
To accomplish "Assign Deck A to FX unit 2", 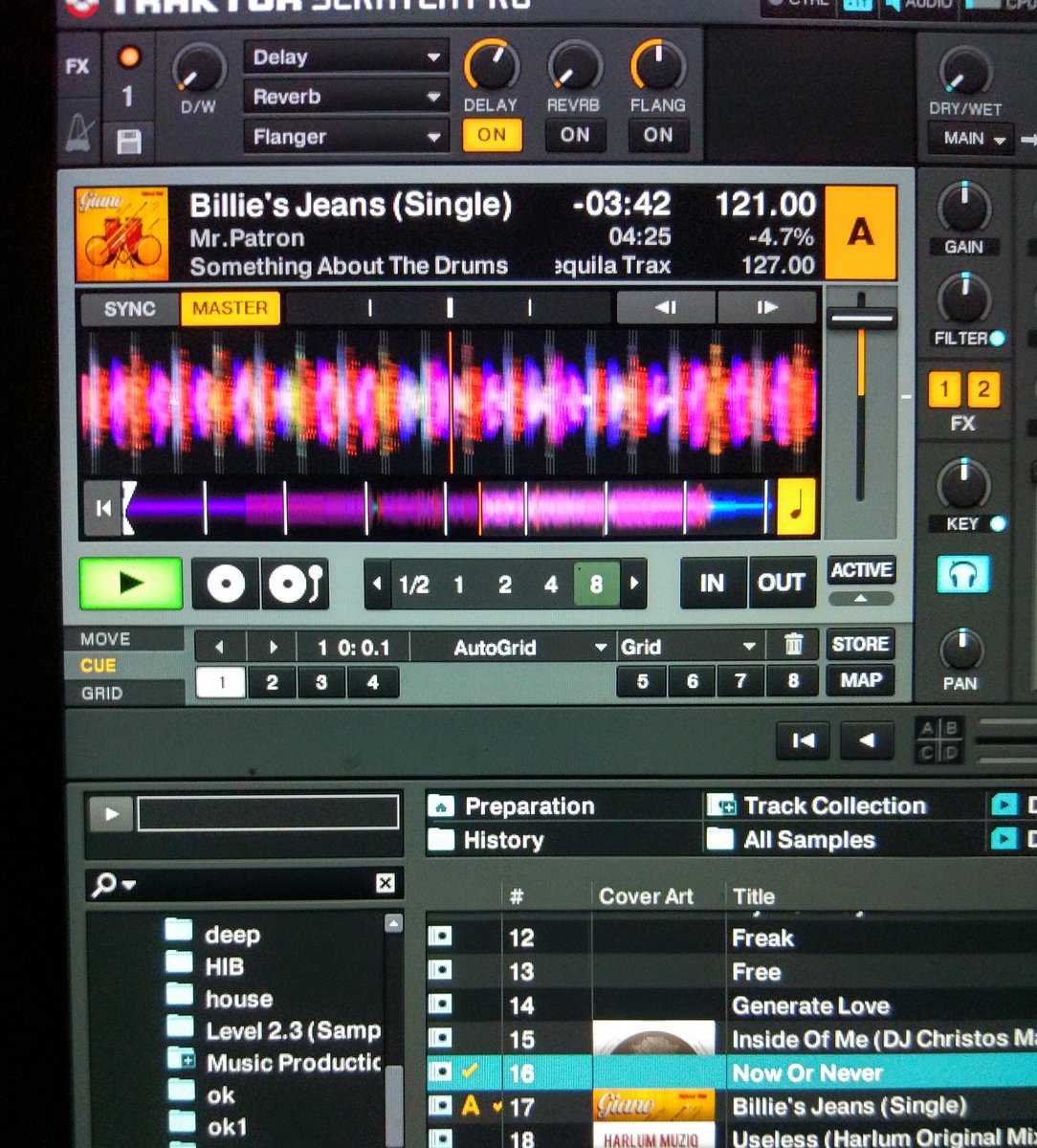I will (982, 389).
